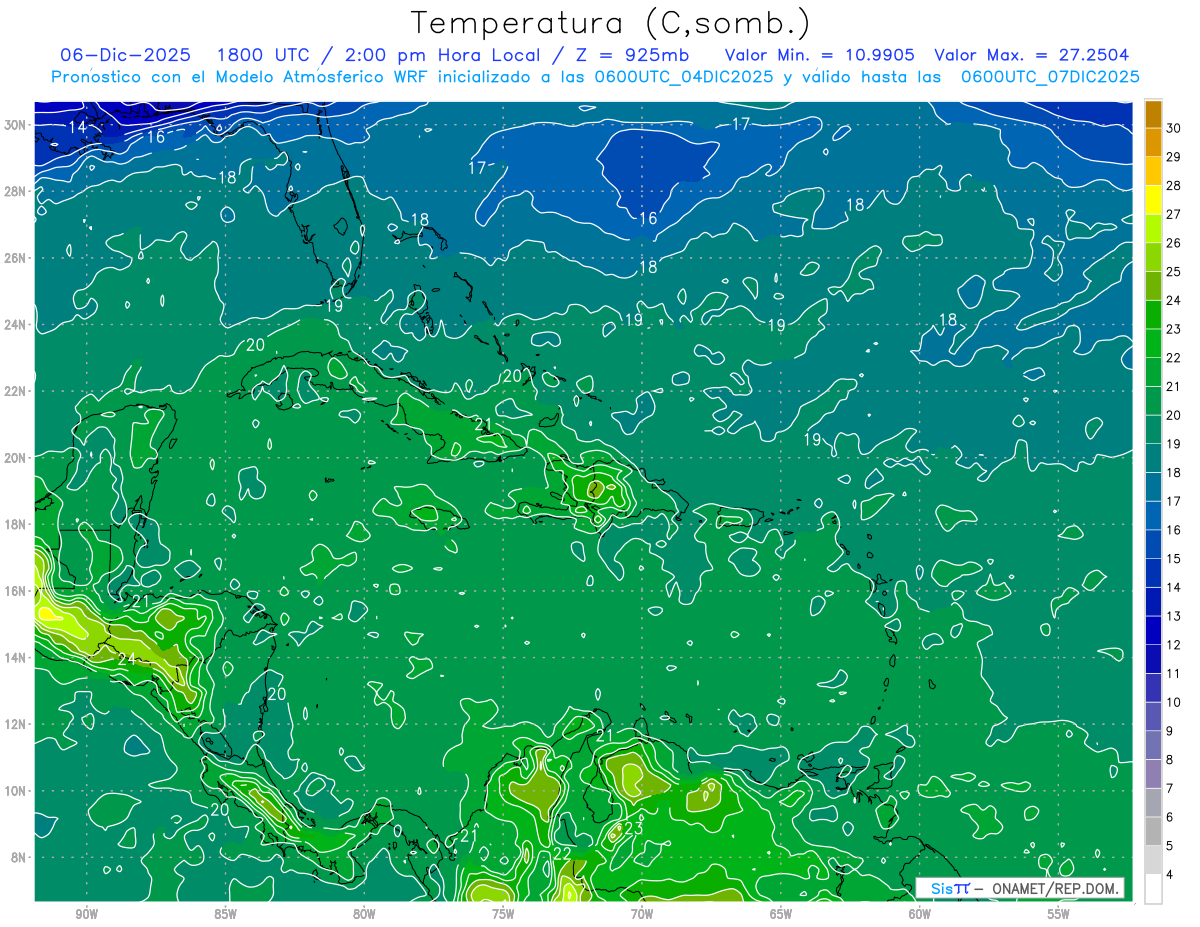The width and height of the screenshot is (1200, 927).
Task: Click the '8N' latitude axis label
Action: [x=19, y=858]
